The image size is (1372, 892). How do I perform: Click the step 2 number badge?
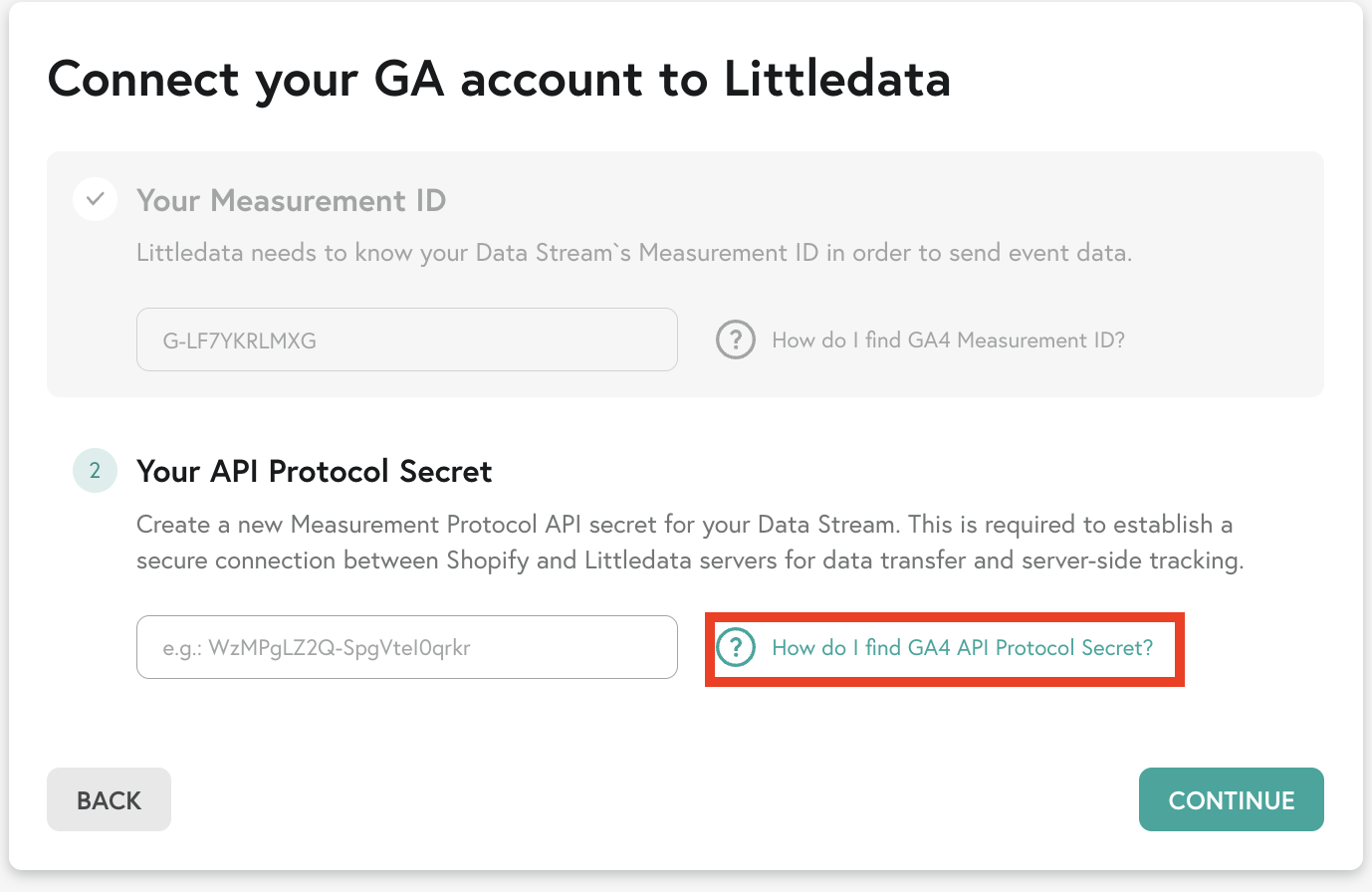(x=95, y=470)
